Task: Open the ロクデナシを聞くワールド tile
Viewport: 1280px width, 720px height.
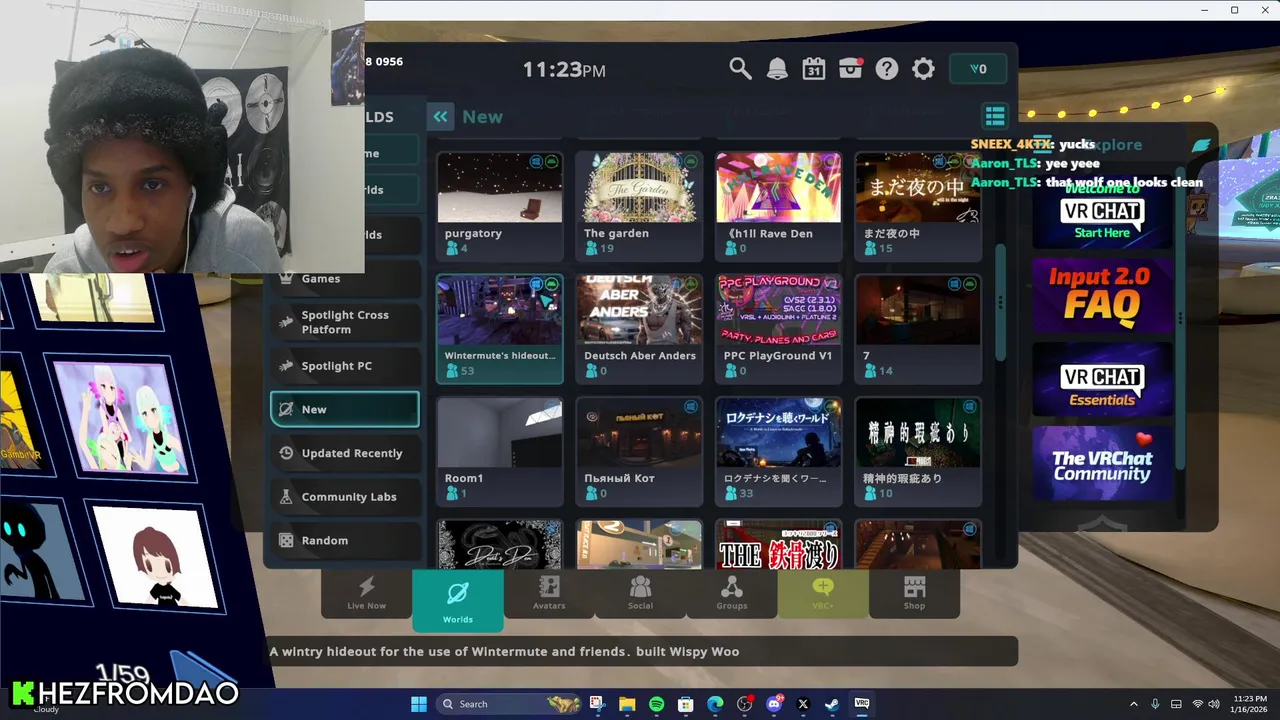Action: pyautogui.click(x=778, y=451)
